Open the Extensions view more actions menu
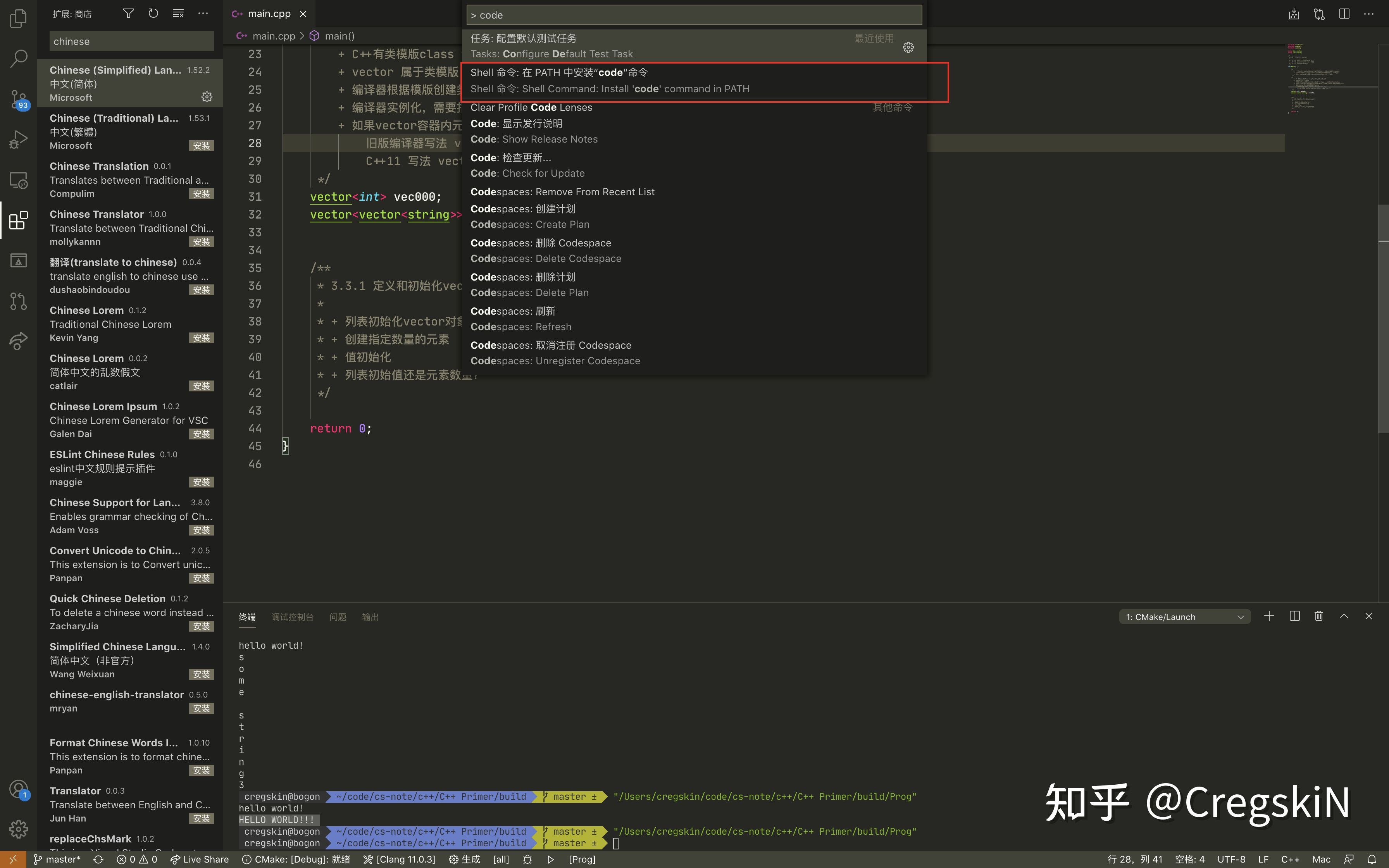This screenshot has width=1389, height=868. pos(203,13)
